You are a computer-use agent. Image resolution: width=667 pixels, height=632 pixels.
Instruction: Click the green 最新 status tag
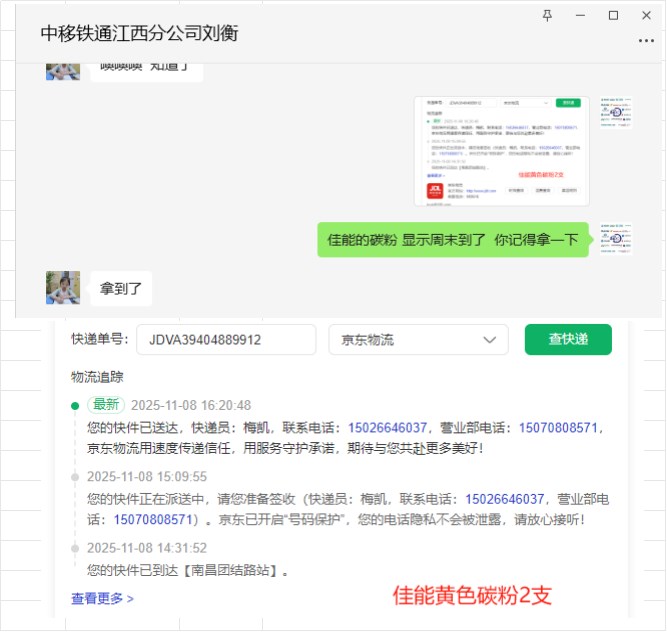(x=106, y=405)
